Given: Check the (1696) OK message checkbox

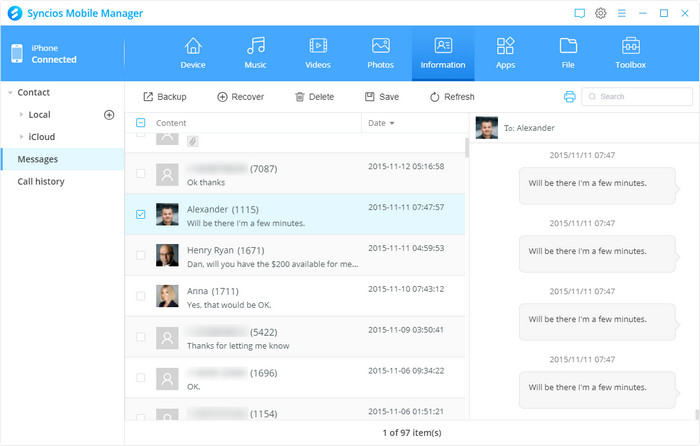Looking at the screenshot, I should 141,378.
